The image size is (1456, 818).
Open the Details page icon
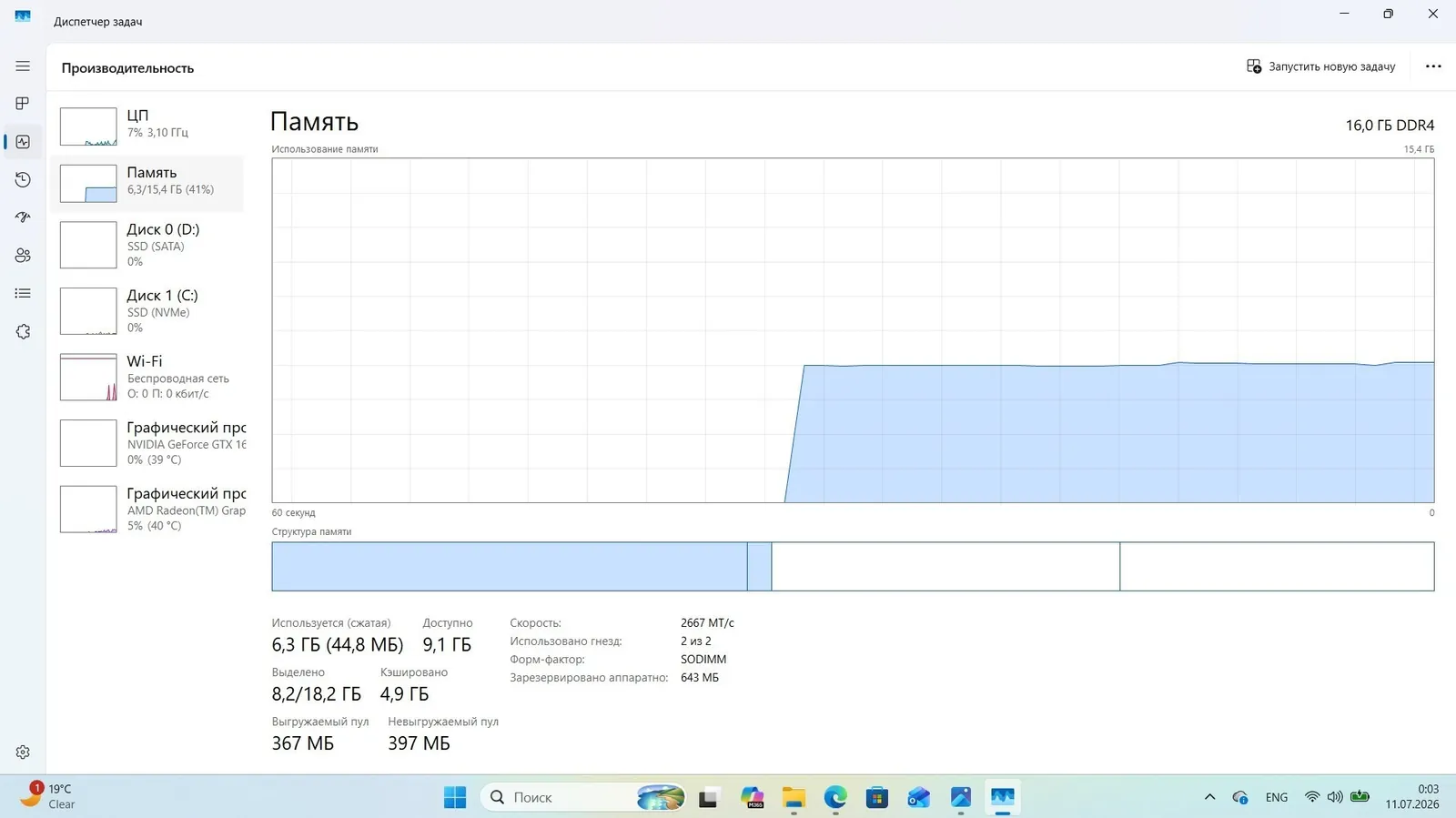(23, 293)
